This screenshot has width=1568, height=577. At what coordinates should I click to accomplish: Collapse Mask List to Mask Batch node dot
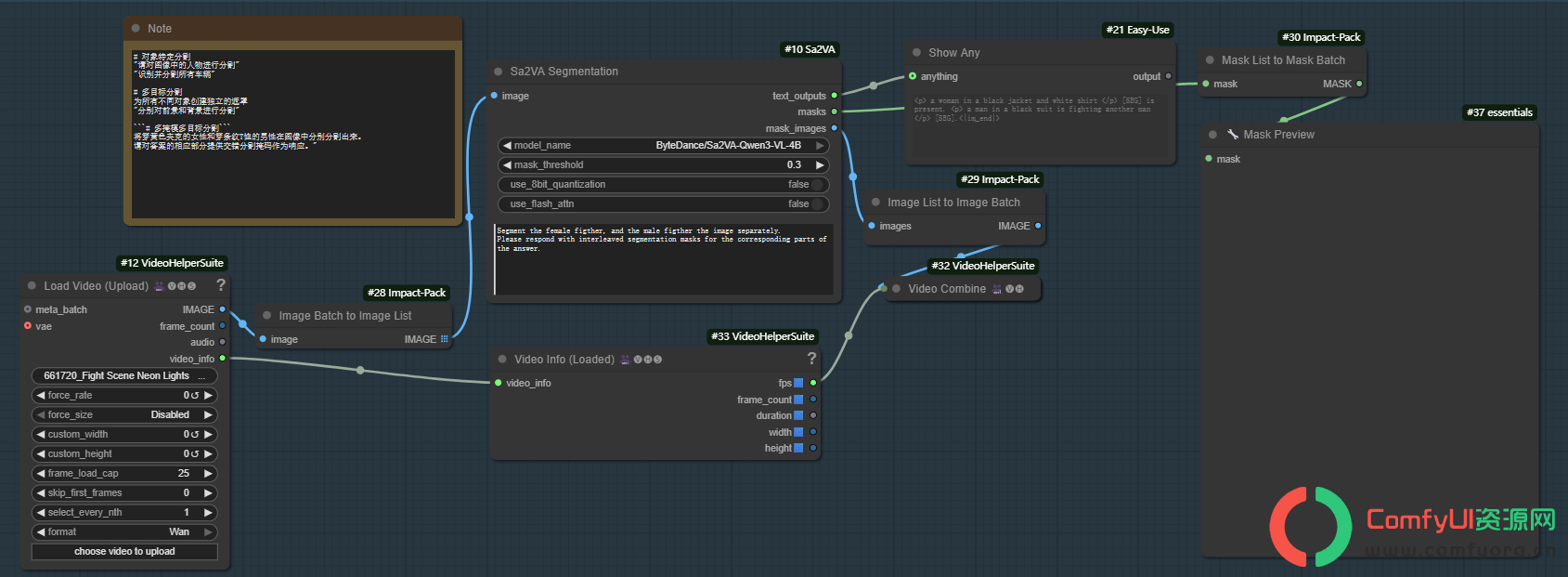1210,60
